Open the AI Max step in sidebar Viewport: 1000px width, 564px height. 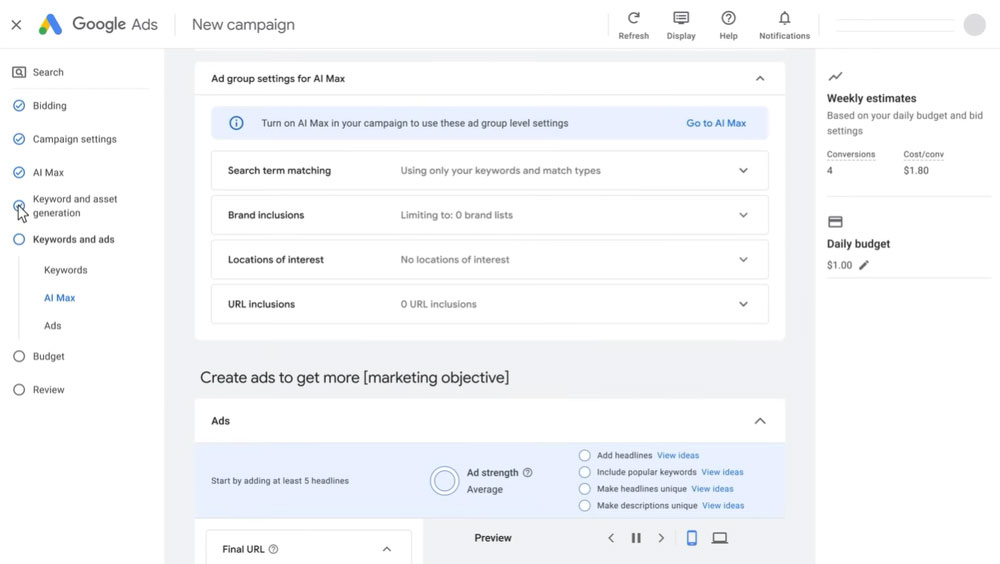pyautogui.click(x=48, y=172)
